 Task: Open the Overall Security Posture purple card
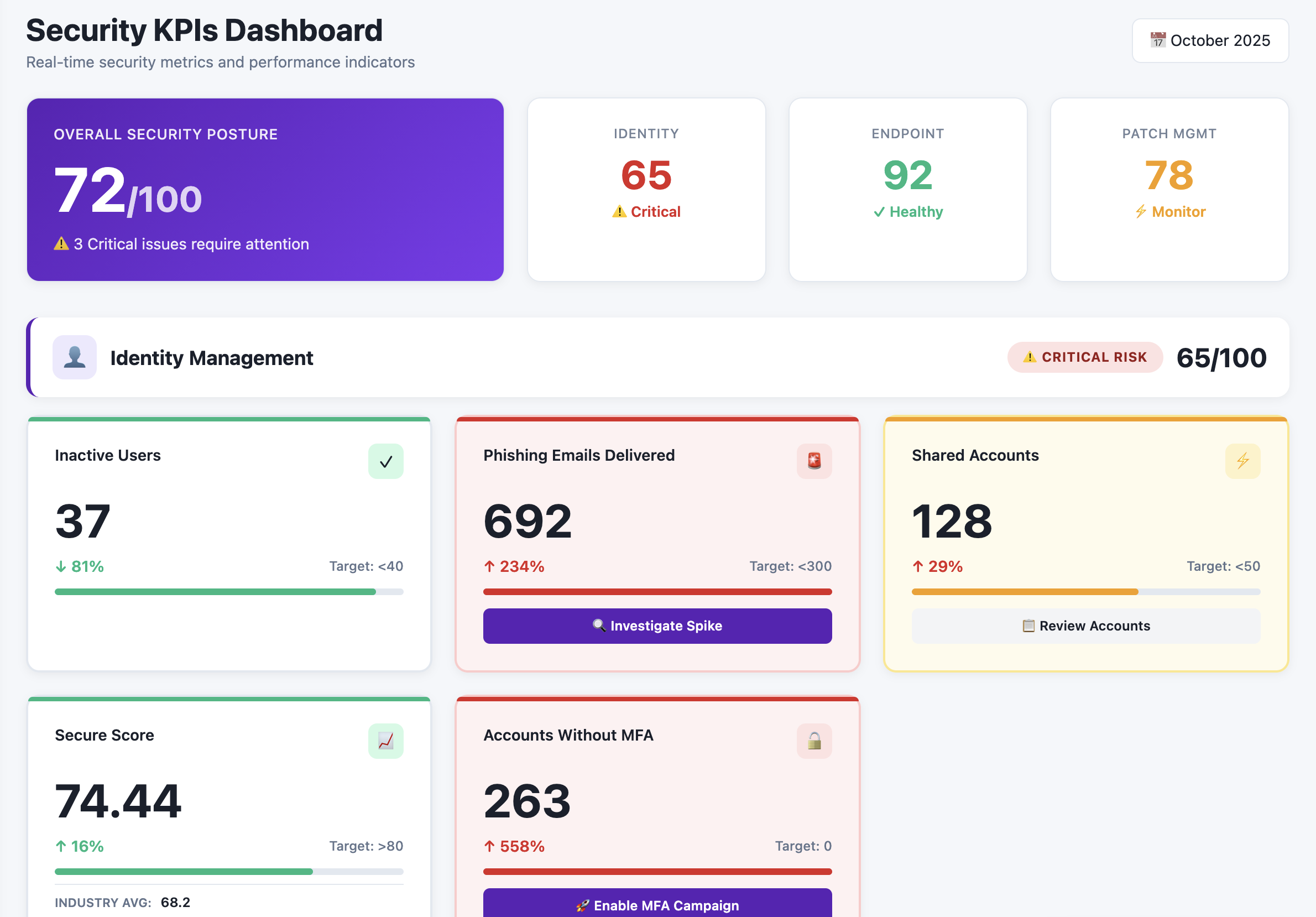pos(265,189)
